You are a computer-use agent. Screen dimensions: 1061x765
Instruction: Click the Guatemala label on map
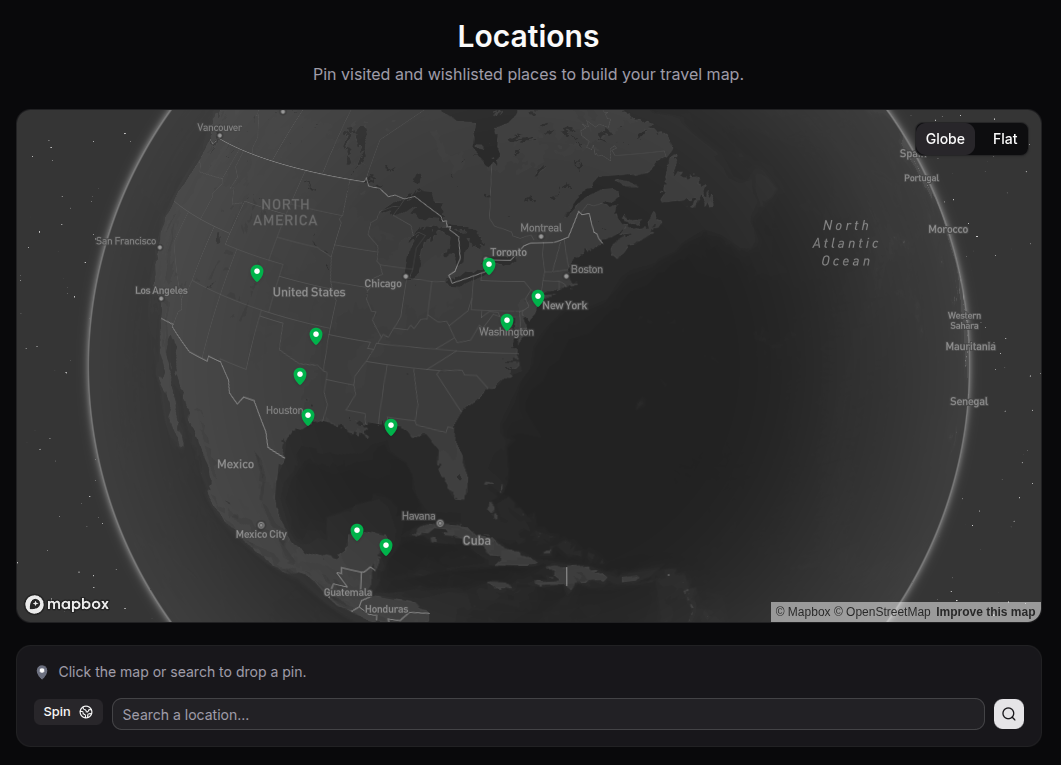[x=348, y=593]
